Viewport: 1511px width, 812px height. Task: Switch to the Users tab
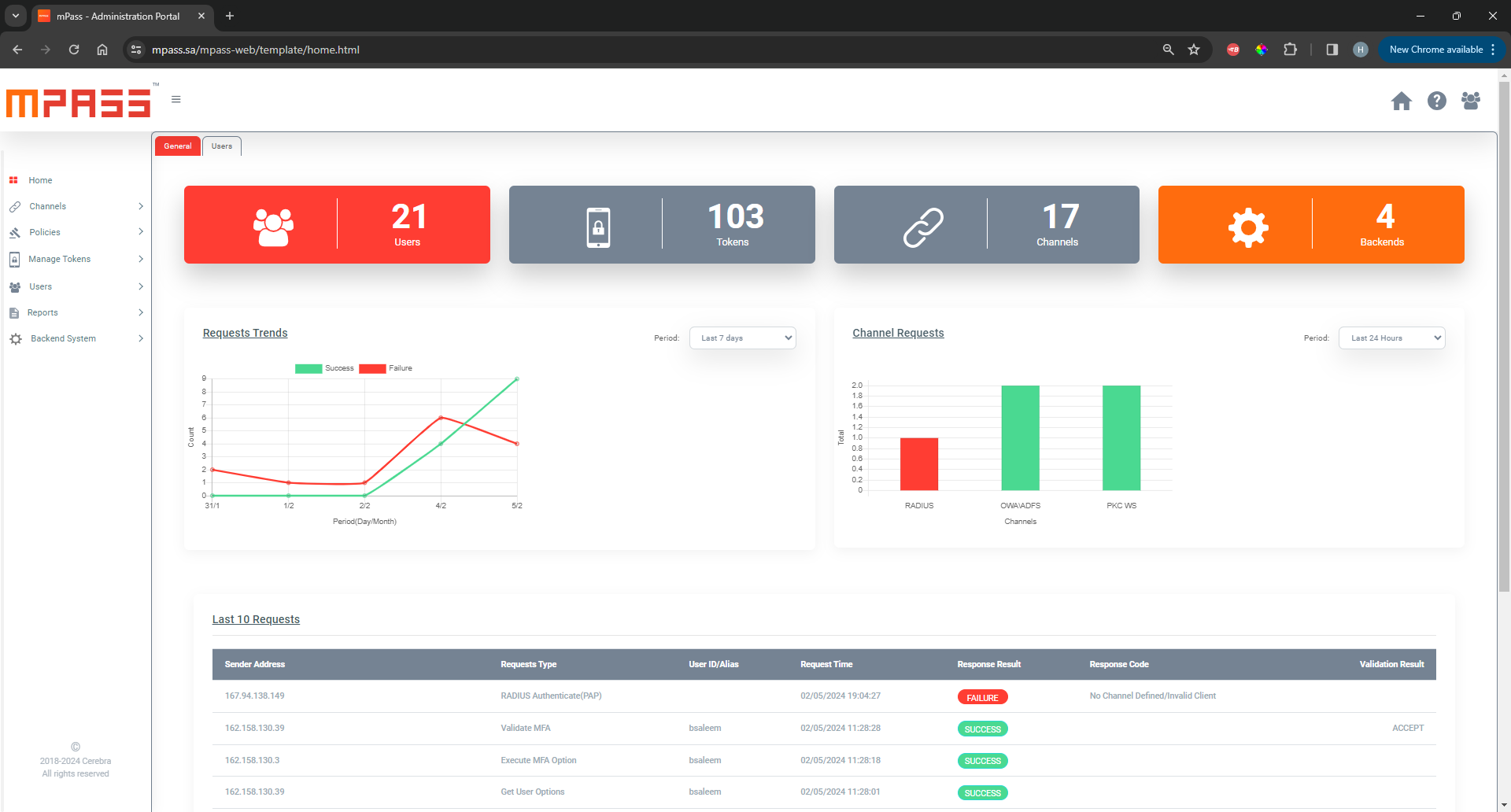[x=222, y=146]
